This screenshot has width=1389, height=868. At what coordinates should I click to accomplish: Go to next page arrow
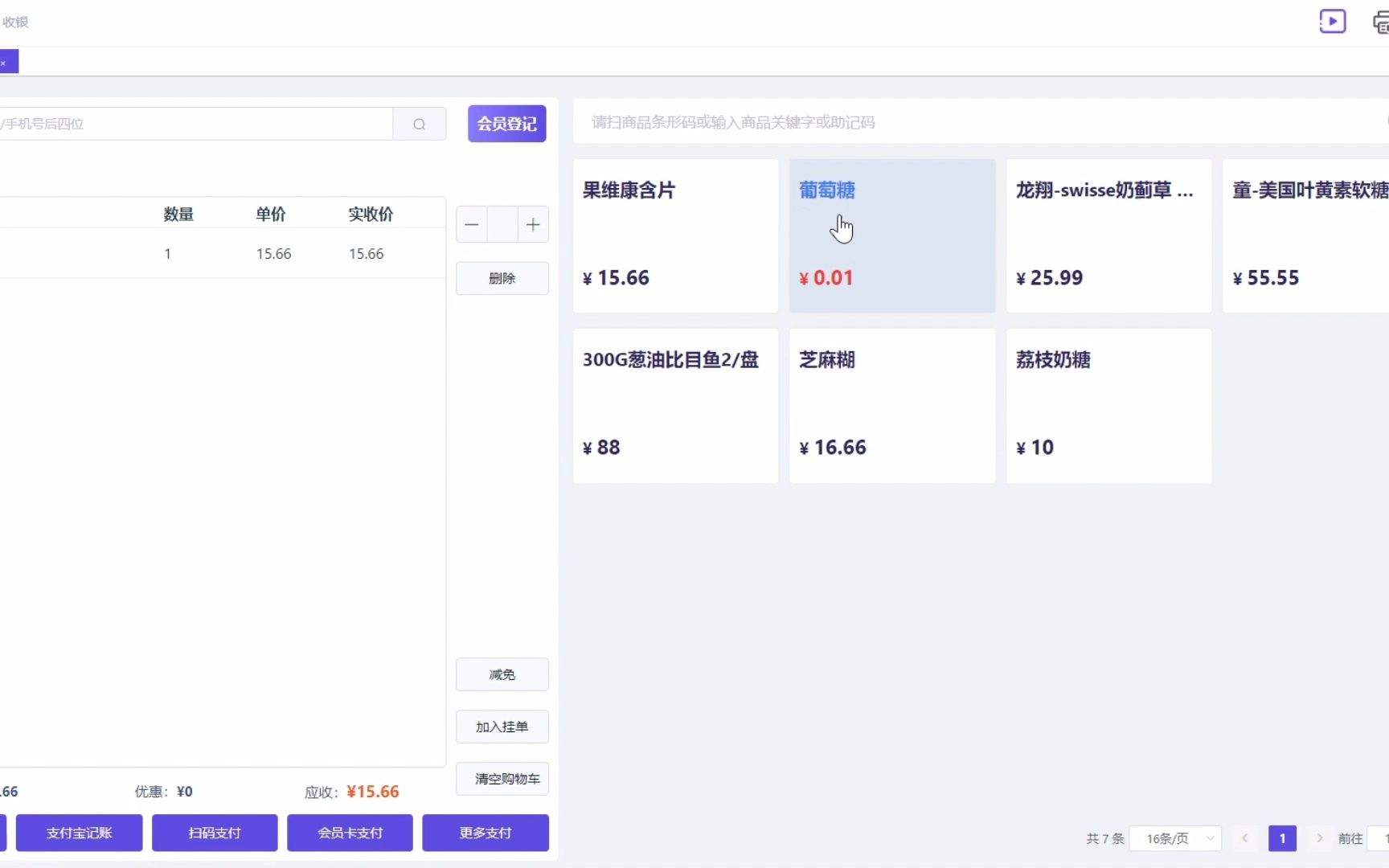click(1319, 838)
